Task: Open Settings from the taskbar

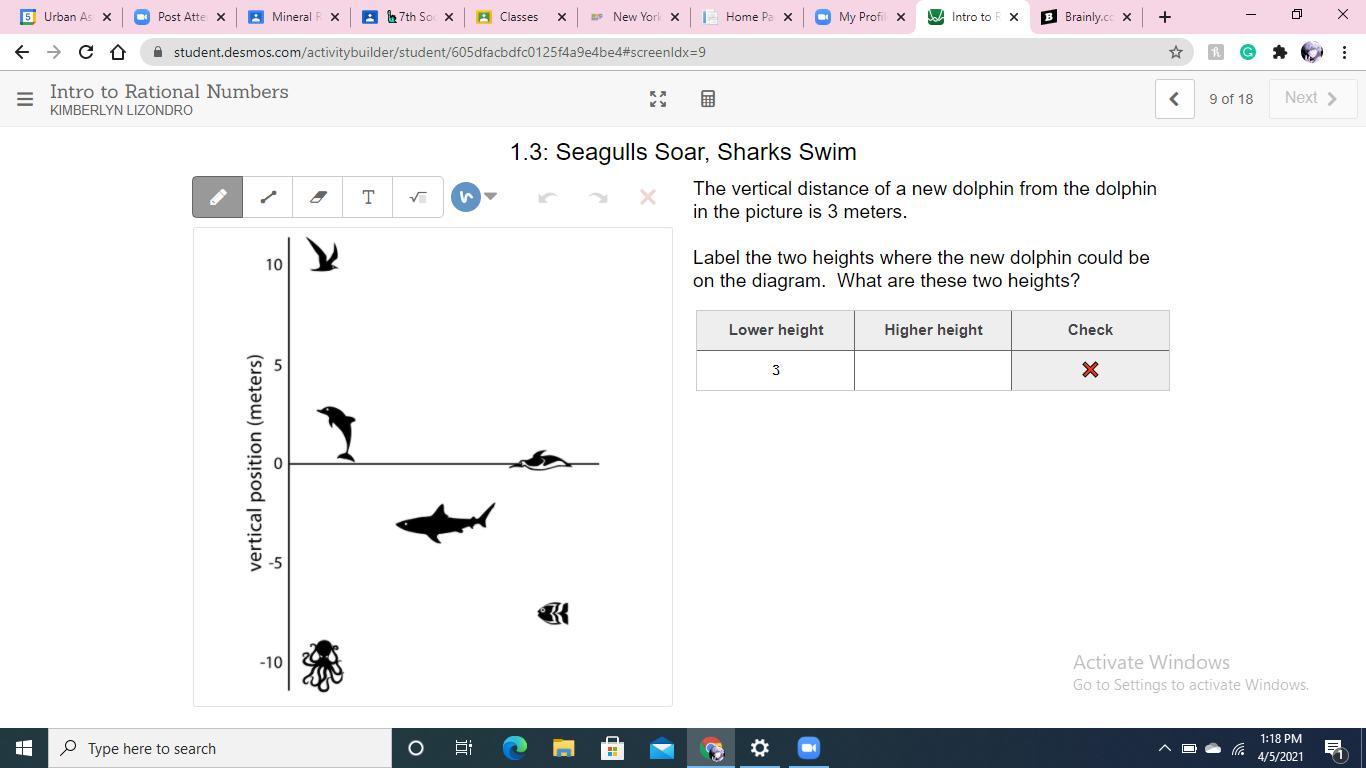Action: [x=760, y=748]
